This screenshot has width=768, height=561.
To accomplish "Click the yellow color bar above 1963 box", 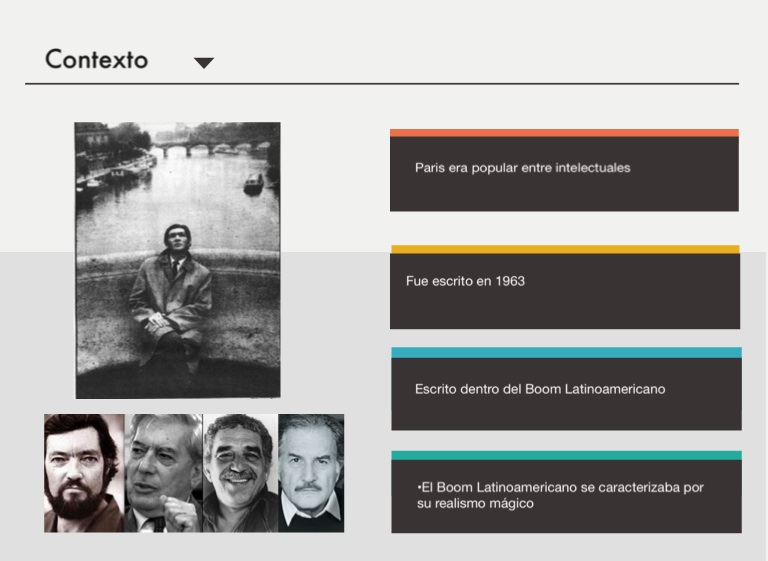I will 565,249.
